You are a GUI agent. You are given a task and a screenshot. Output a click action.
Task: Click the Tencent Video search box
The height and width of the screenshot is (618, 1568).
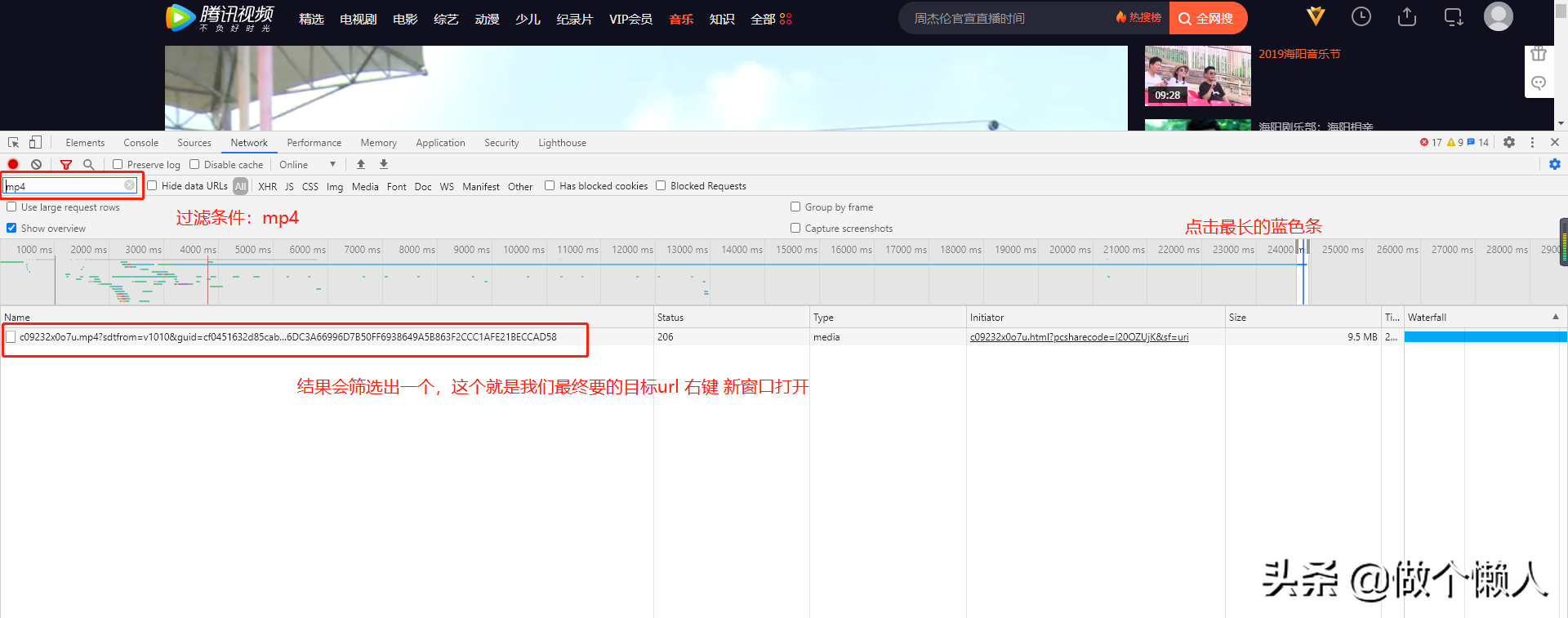tap(1009, 18)
